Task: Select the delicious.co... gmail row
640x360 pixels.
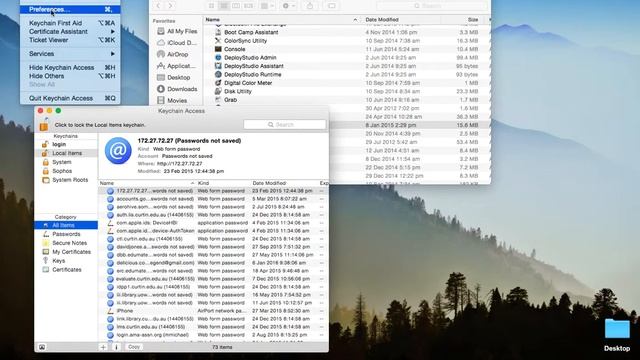Action: 213,263
